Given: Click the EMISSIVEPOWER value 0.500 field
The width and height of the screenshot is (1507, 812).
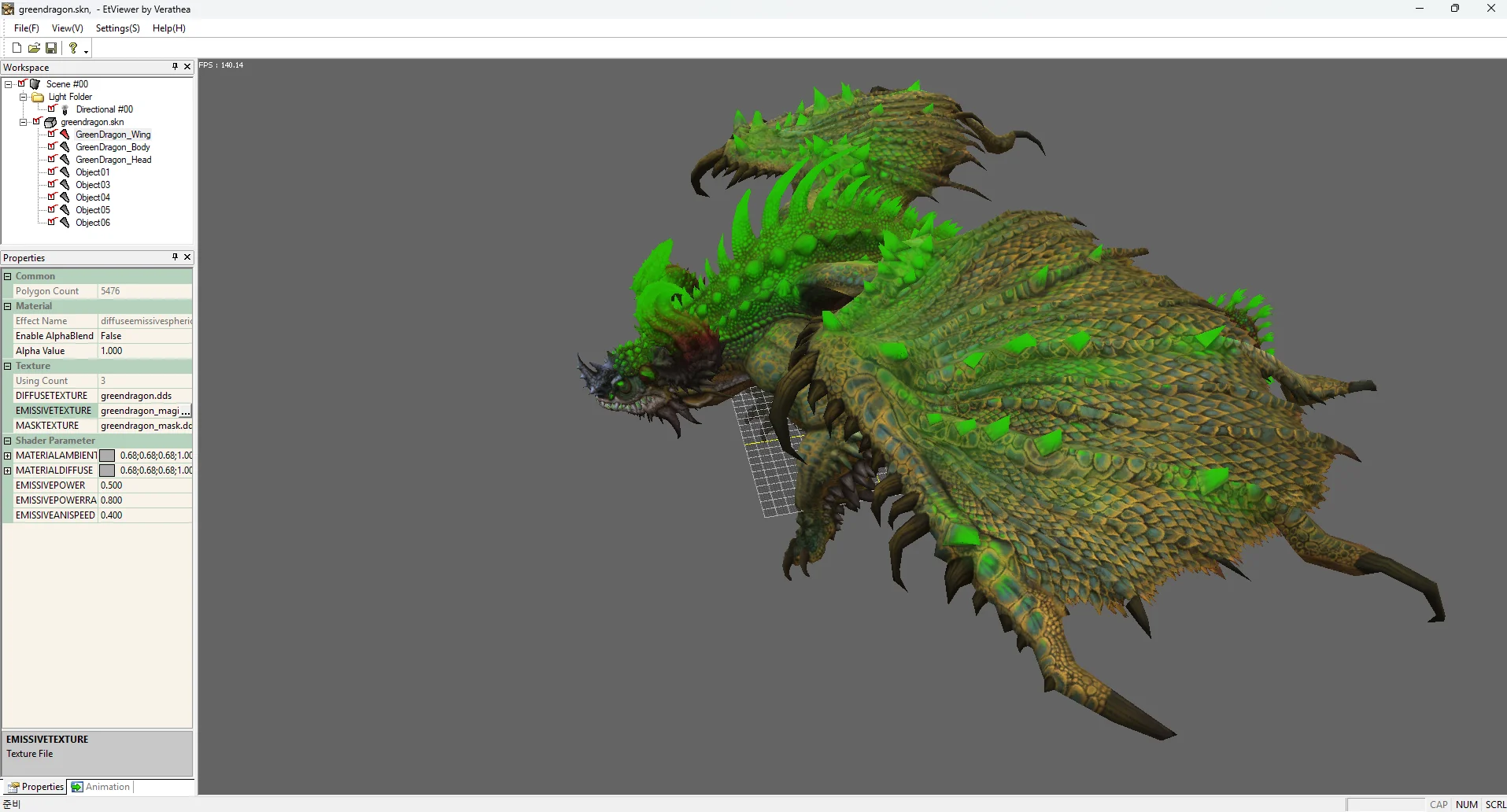Looking at the screenshot, I should tap(145, 485).
